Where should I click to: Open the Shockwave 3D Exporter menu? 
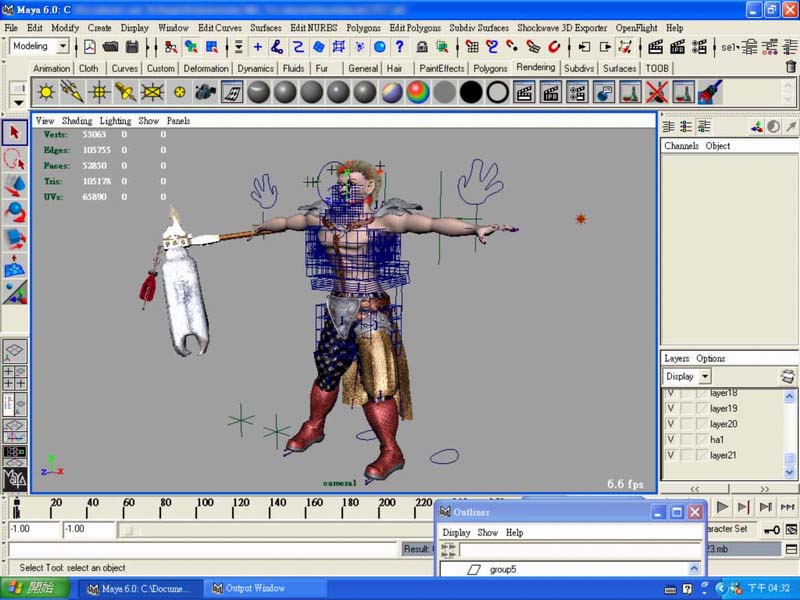point(562,28)
